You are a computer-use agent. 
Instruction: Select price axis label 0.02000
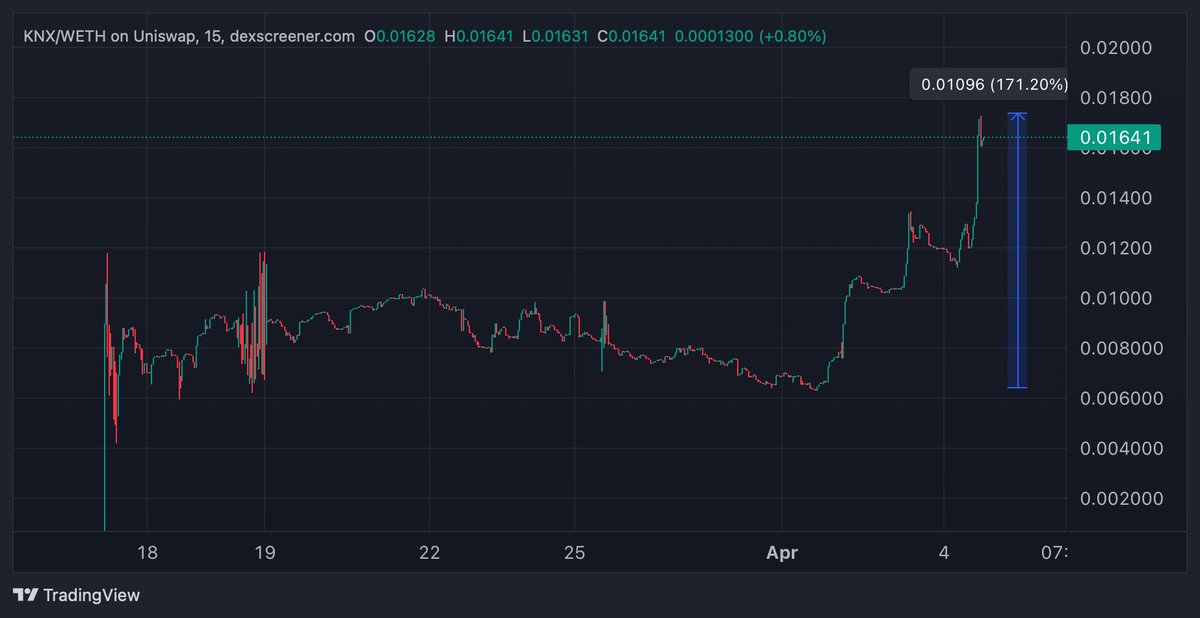[x=1116, y=48]
